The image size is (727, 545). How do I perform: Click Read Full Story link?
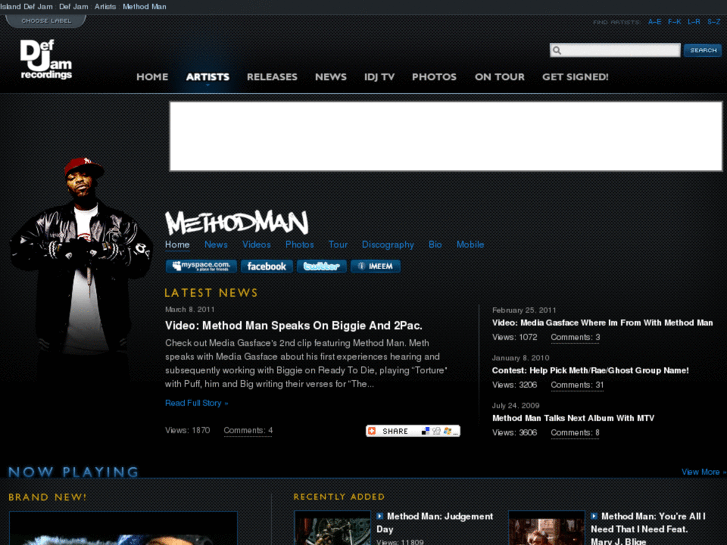pos(197,403)
